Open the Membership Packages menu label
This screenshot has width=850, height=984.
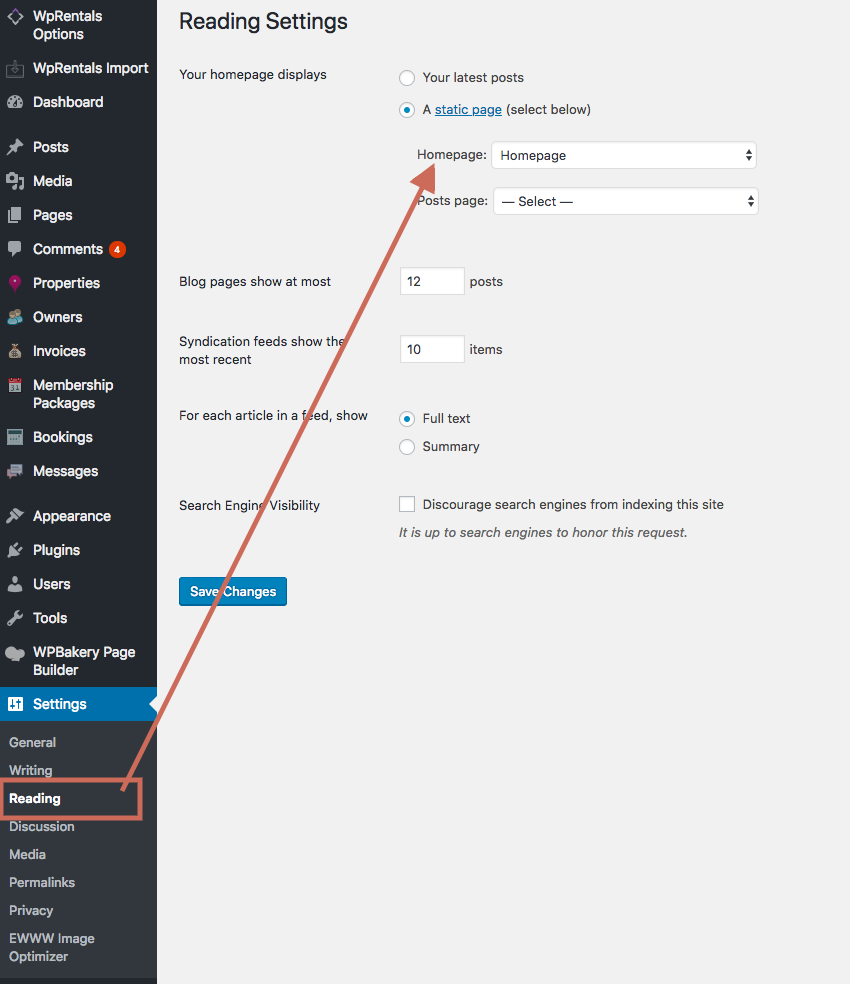[73, 394]
